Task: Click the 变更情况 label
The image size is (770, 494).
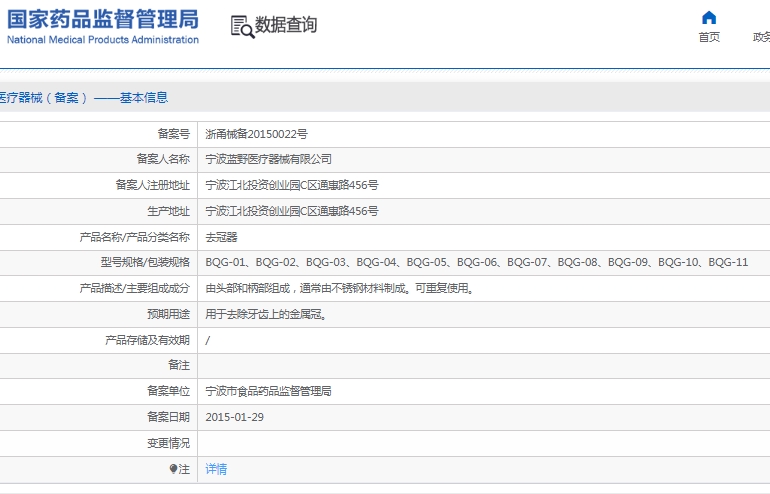Action: click(168, 443)
